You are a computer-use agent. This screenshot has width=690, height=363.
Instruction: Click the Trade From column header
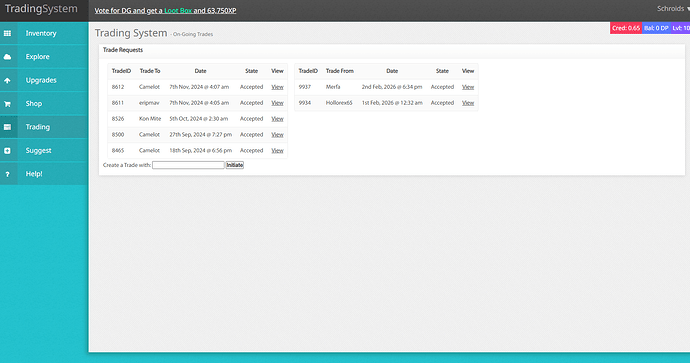[x=340, y=71]
